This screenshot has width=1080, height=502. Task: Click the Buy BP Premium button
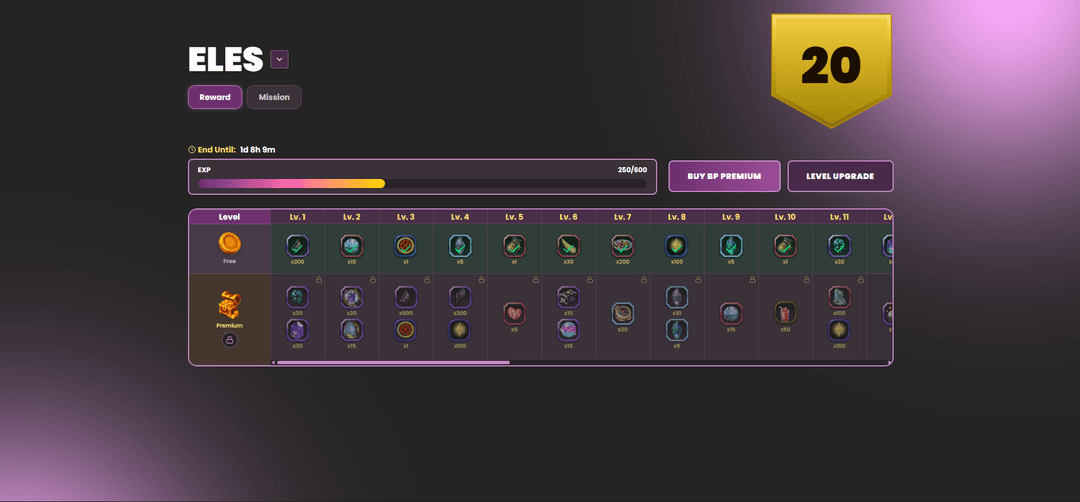724,176
